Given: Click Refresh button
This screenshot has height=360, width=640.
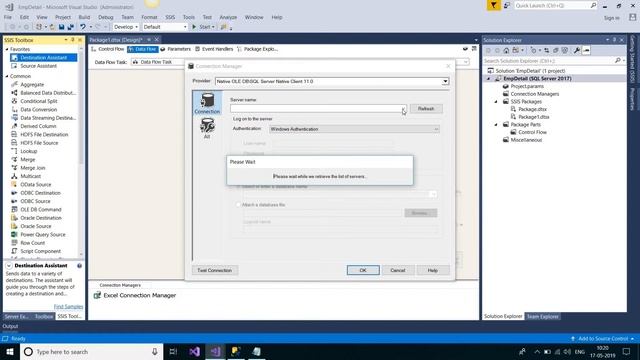Looking at the screenshot, I should click(x=426, y=109).
